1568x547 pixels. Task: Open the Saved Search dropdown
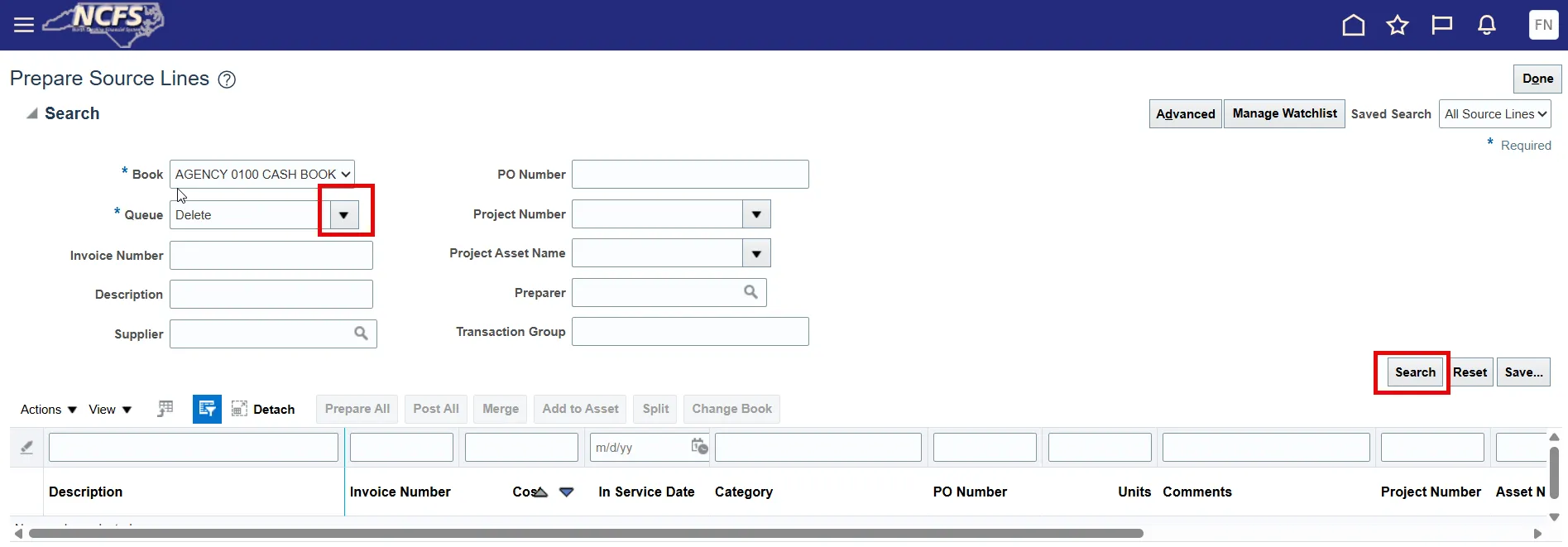(x=1495, y=114)
